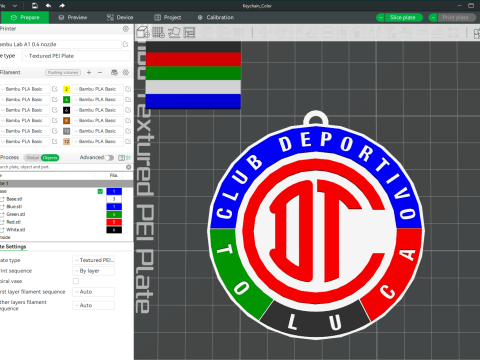The width and height of the screenshot is (480, 360).
Task: Click the Print plate button
Action: (x=456, y=18)
